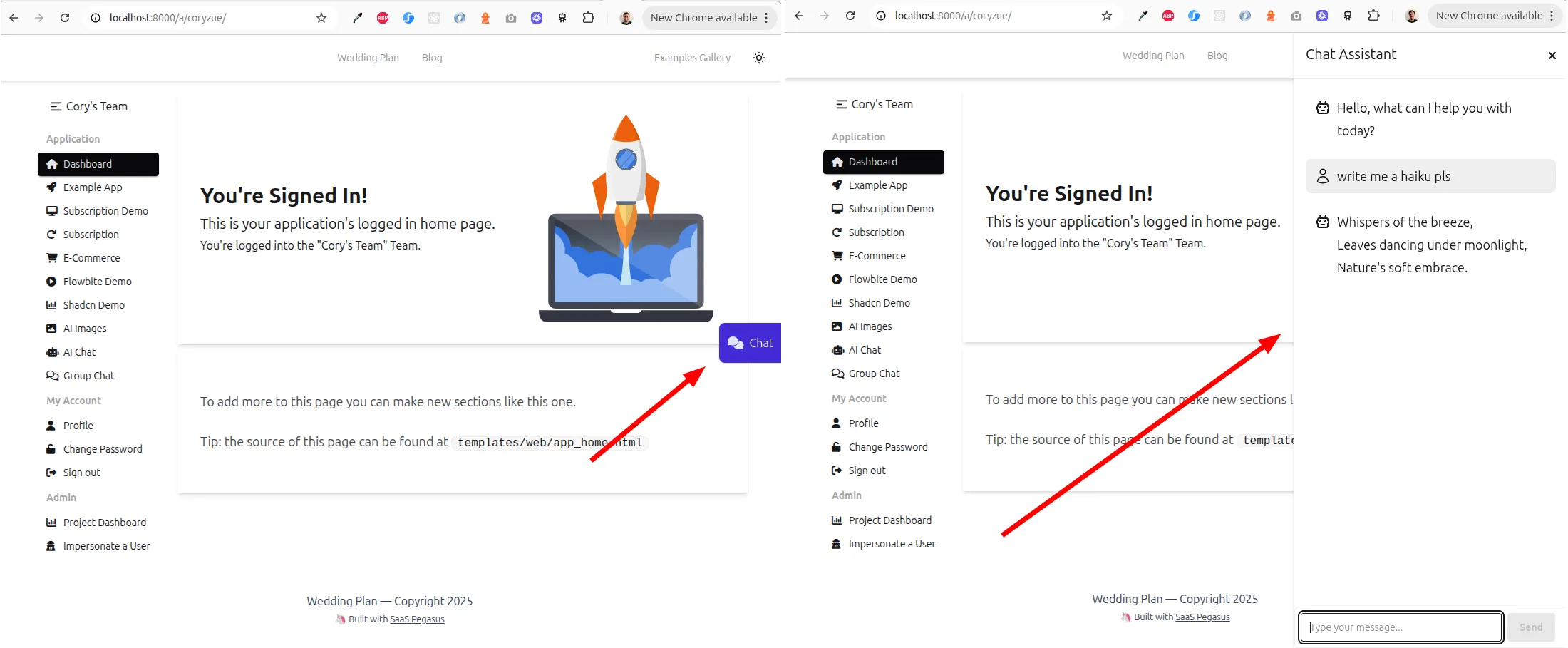Open AI Images in the window with the rocket
This screenshot has width=1568, height=648.
point(84,329)
